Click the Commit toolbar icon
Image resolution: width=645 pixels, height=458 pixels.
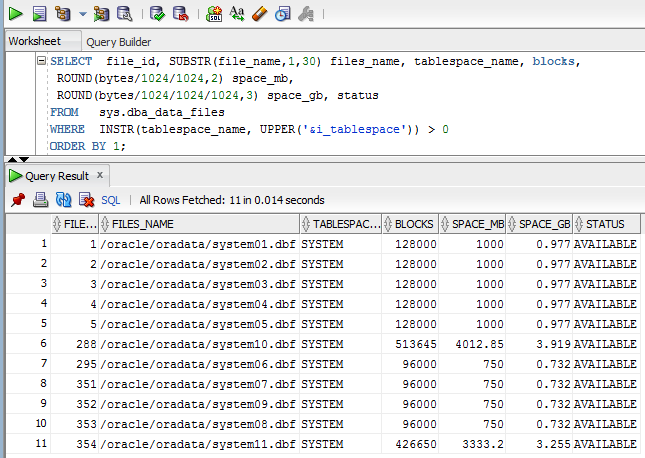pyautogui.click(x=157, y=14)
